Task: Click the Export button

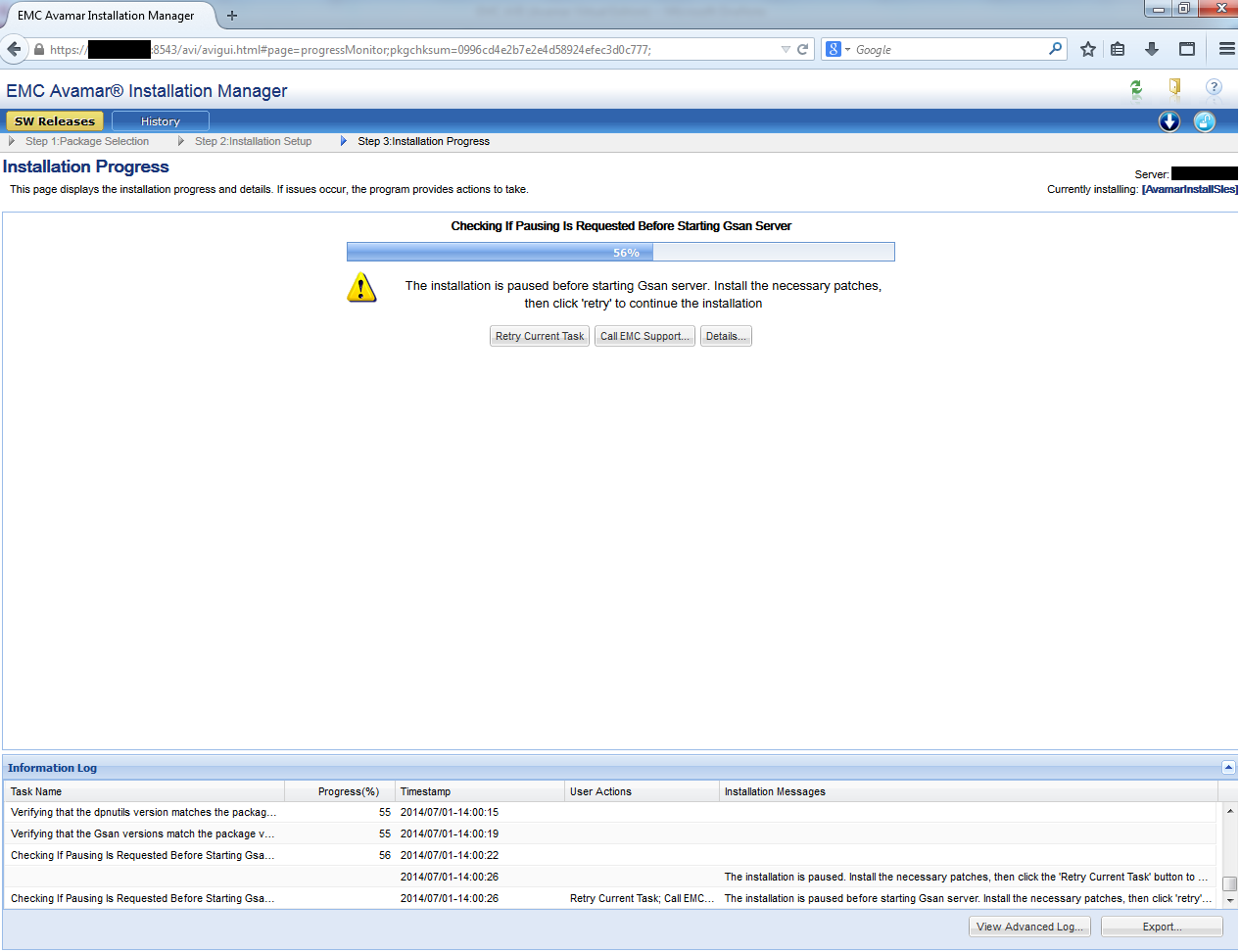Action: tap(1162, 927)
